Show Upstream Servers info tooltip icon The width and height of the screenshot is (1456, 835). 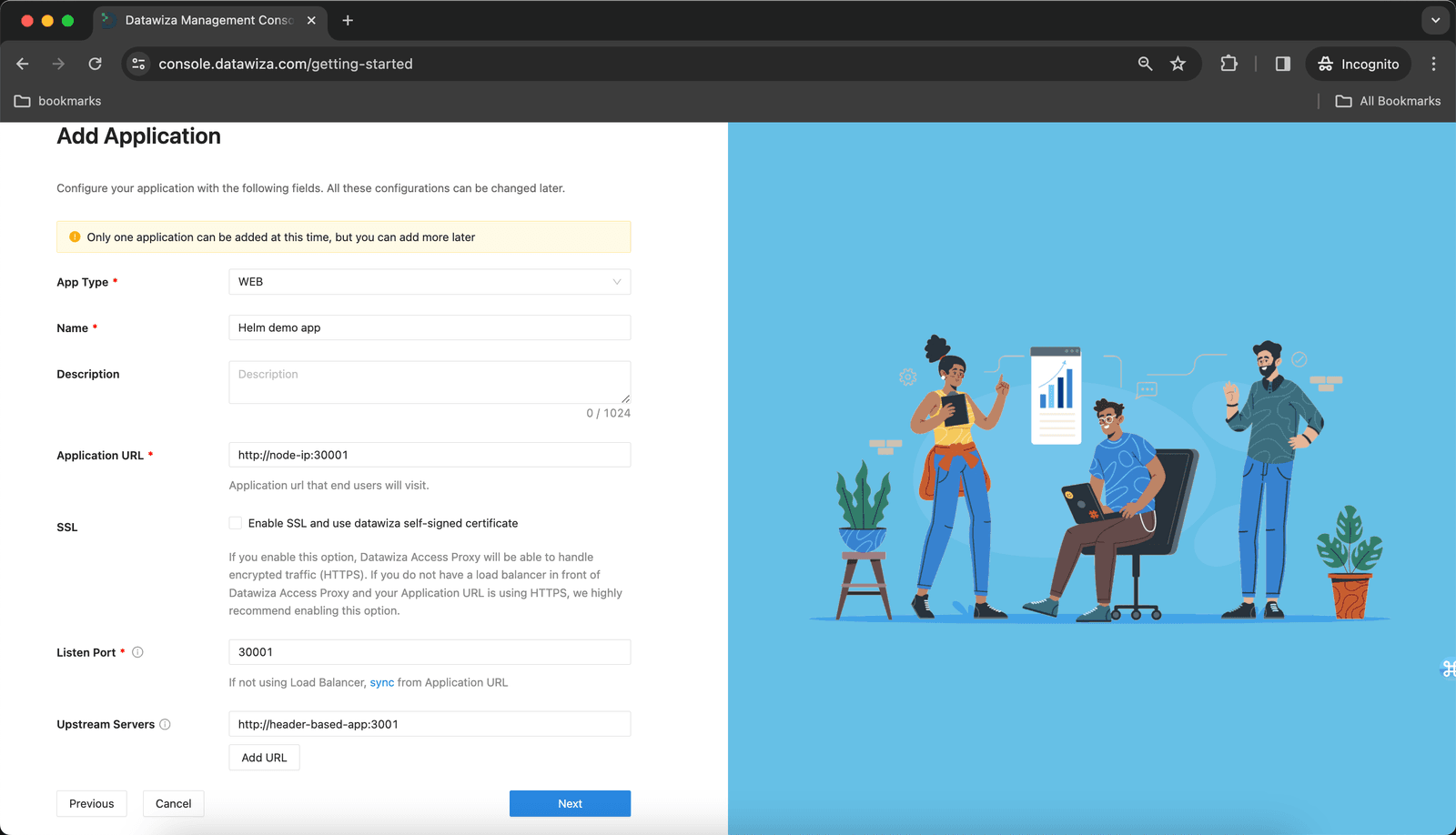(165, 724)
